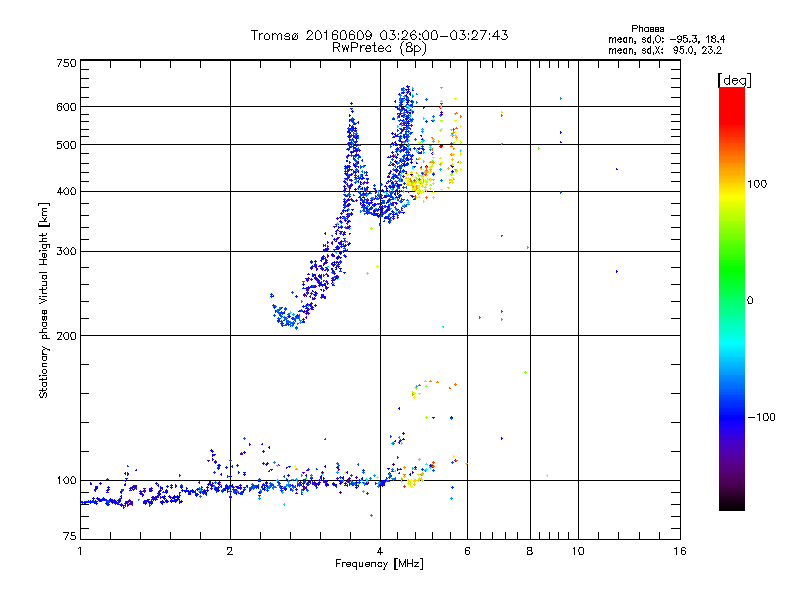The height and width of the screenshot is (600, 800).
Task: Click the x-axis '6' tick label
Action: pyautogui.click(x=467, y=551)
